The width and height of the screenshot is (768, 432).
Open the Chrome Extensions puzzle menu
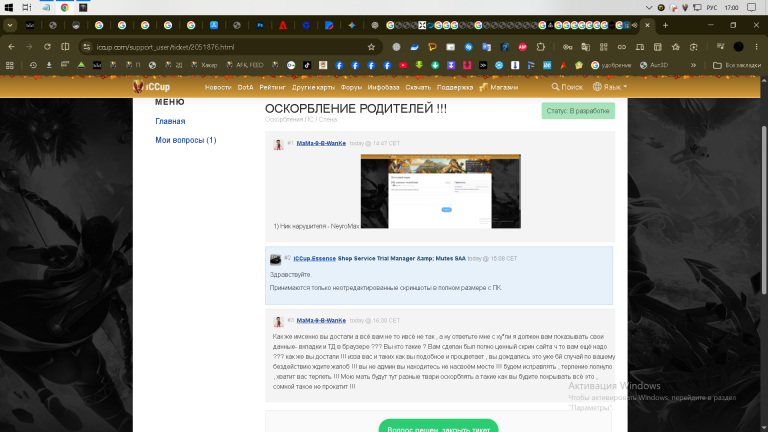click(x=541, y=47)
